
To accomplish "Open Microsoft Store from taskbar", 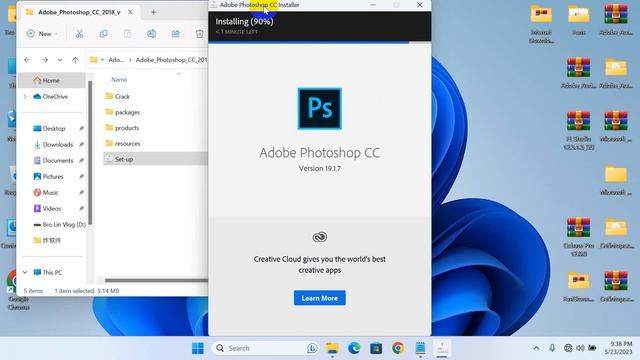I will pos(376,348).
